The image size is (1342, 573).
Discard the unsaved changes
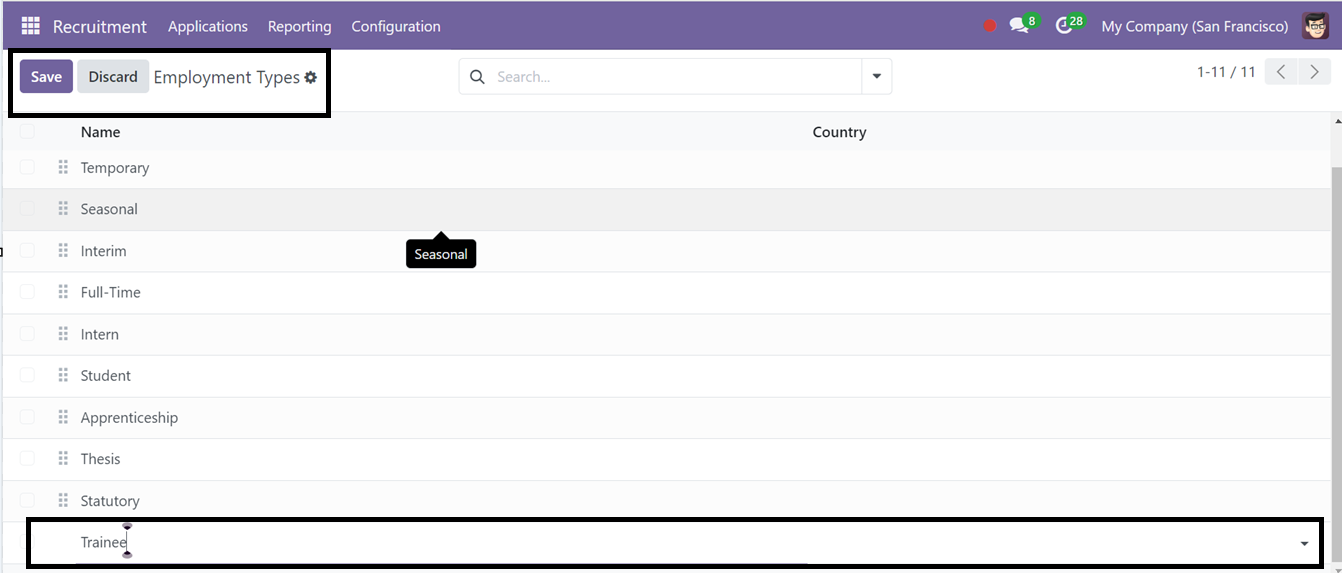pyautogui.click(x=113, y=77)
